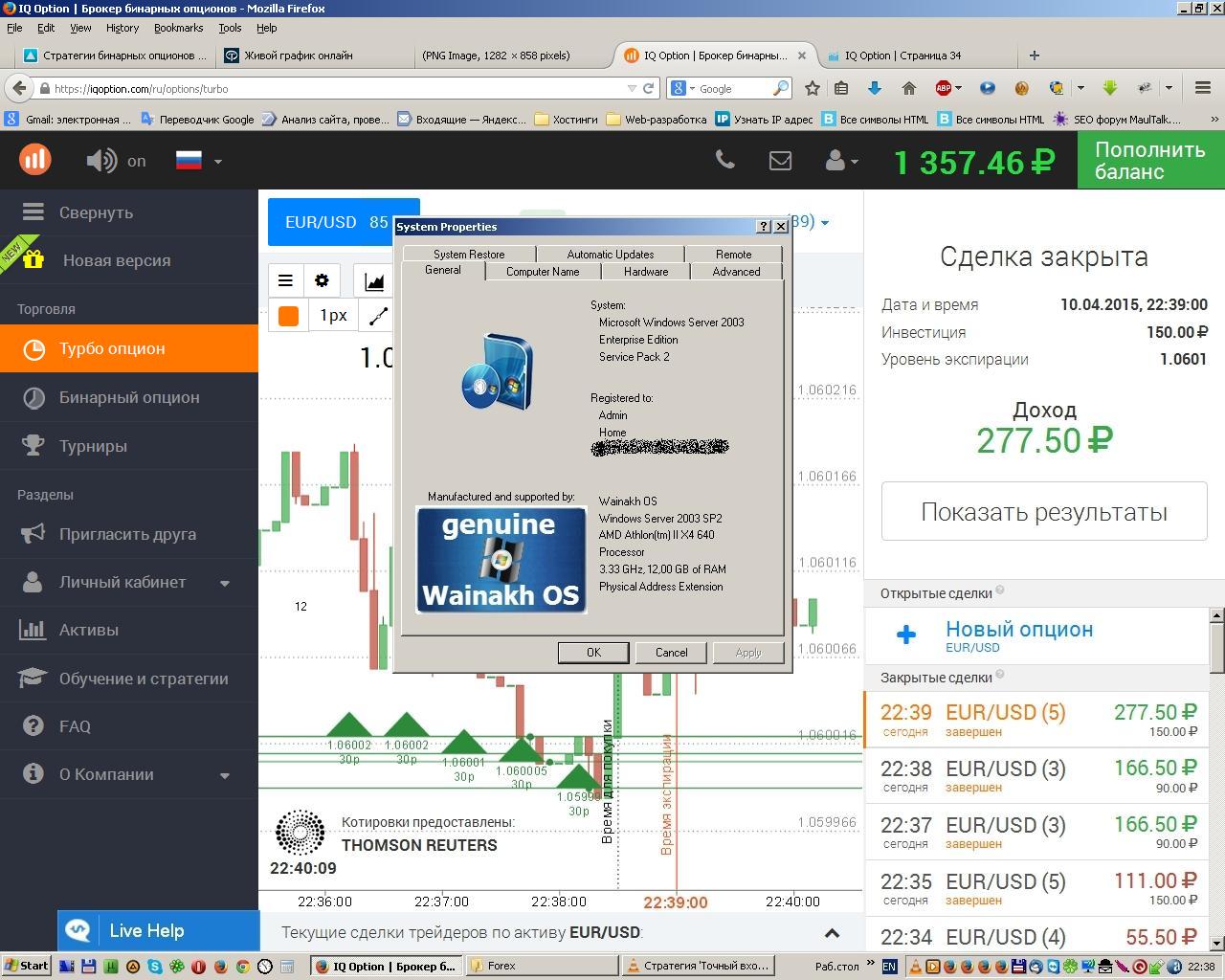Switch to Hardware tab
The height and width of the screenshot is (980, 1225).
[646, 272]
